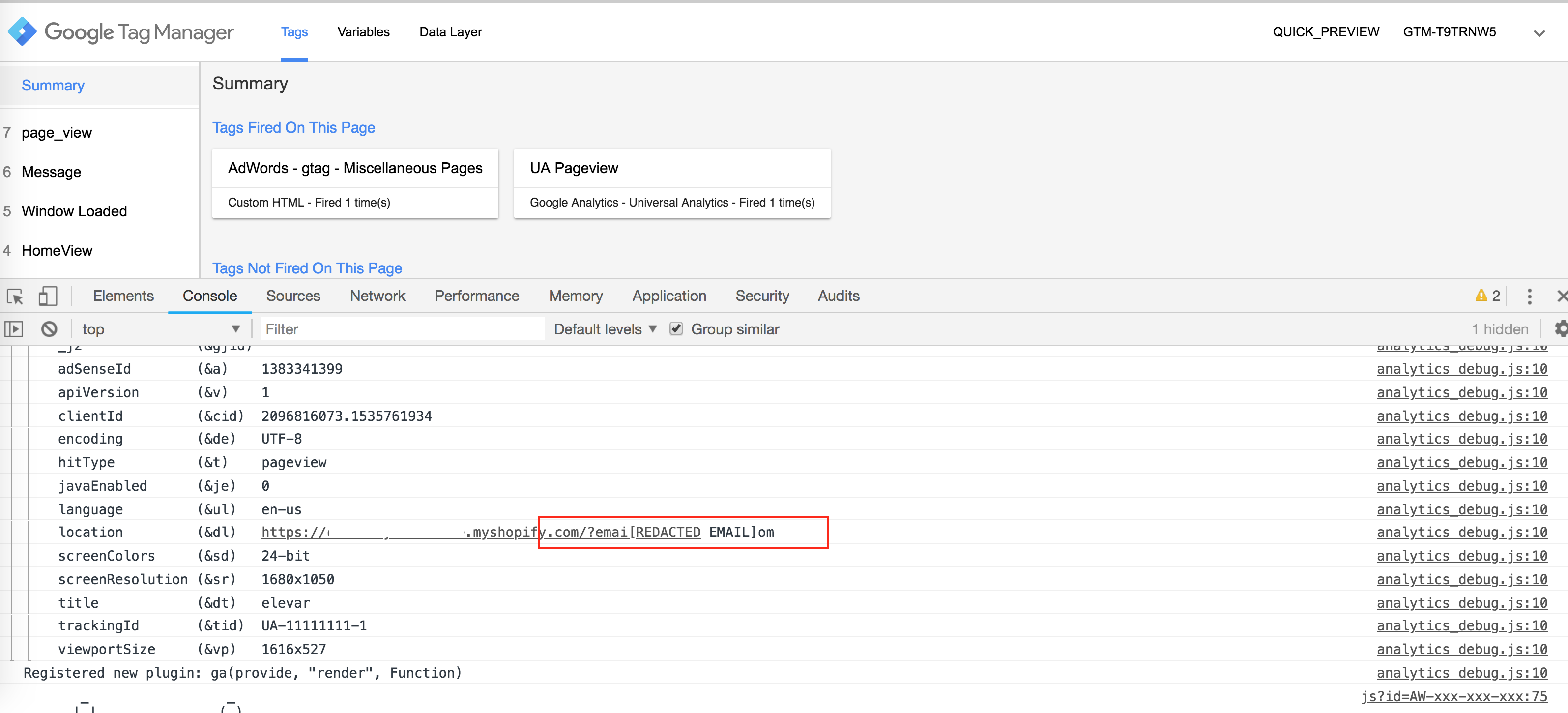Click the Registered new plugin console message

pyautogui.click(x=242, y=673)
